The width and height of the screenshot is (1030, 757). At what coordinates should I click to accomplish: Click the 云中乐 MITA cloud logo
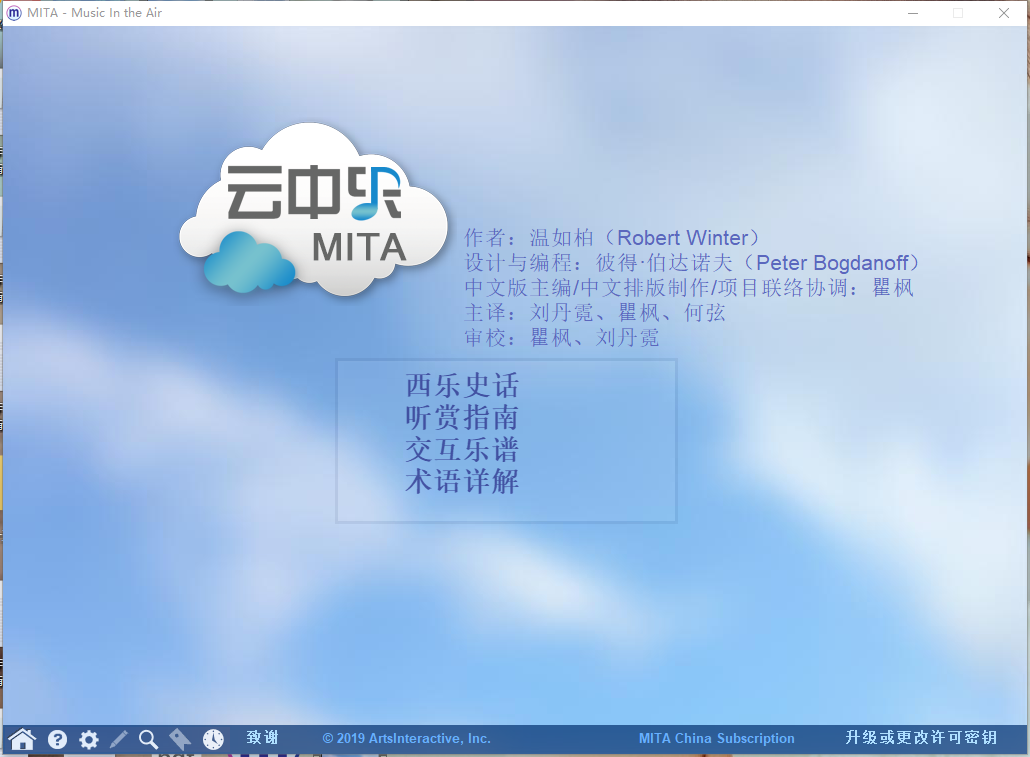314,209
